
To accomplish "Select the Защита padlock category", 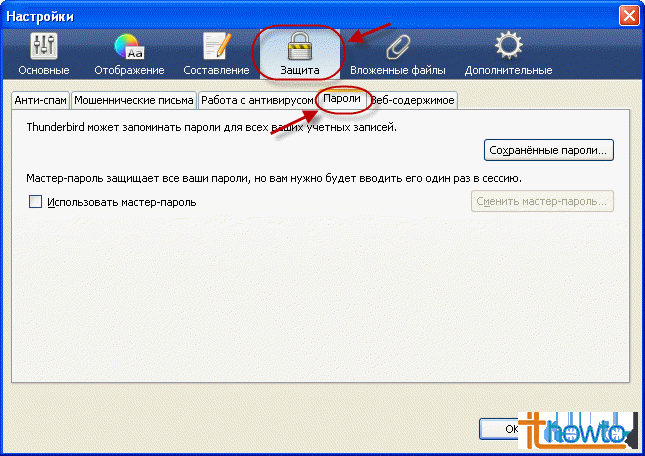I will tap(299, 55).
